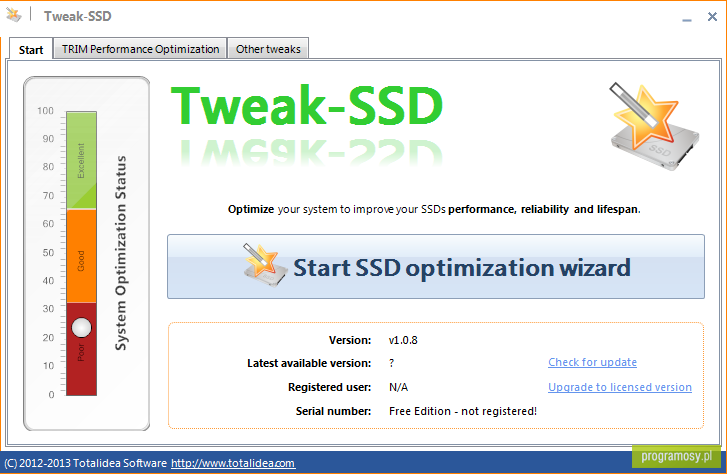Click the (C) 2012-2013 Totalidea Software text
This screenshot has width=727, height=474.
point(85,463)
